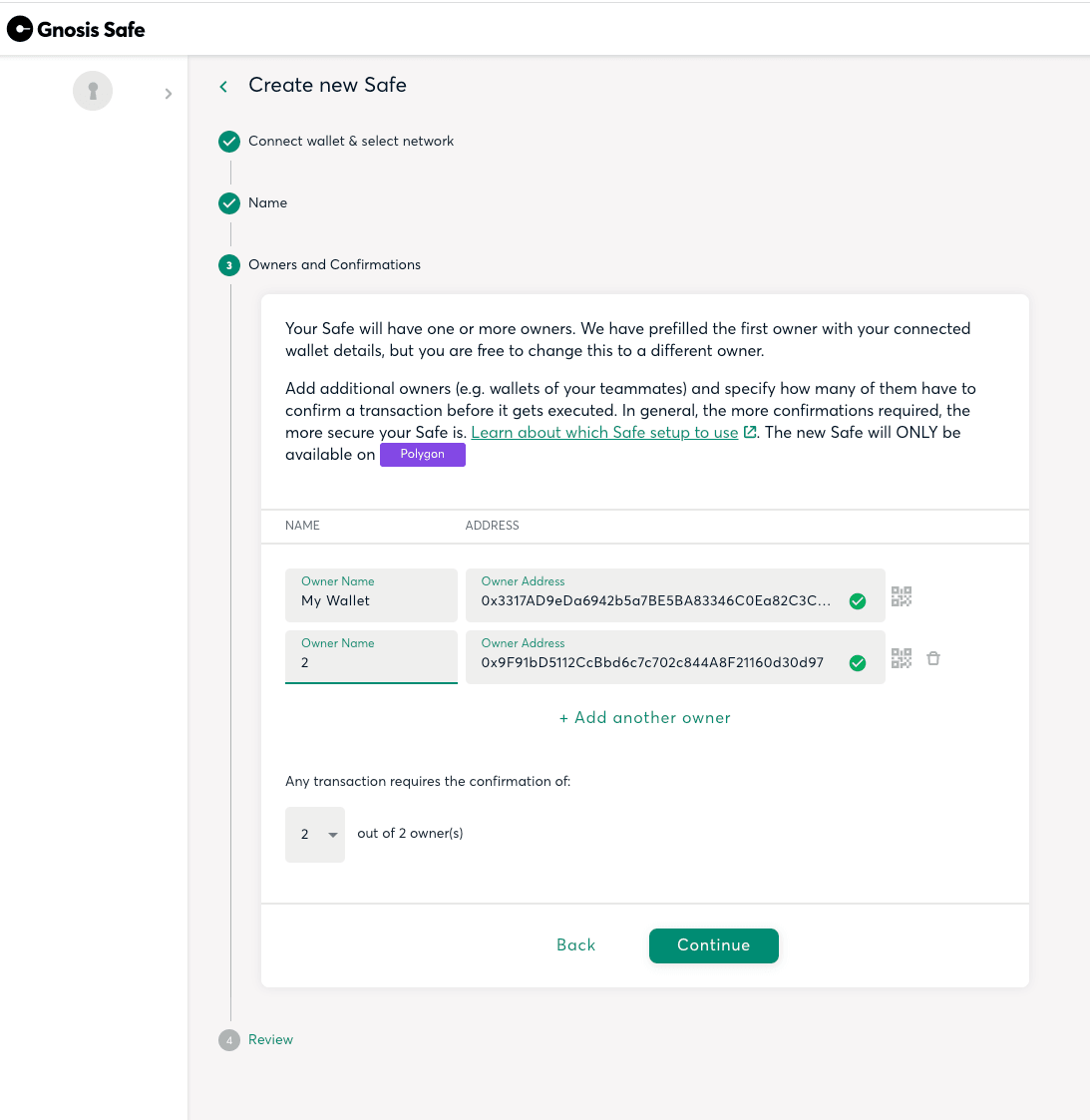The height and width of the screenshot is (1120, 1090).
Task: Click the Gnosis Safe logo
Action: [x=76, y=29]
